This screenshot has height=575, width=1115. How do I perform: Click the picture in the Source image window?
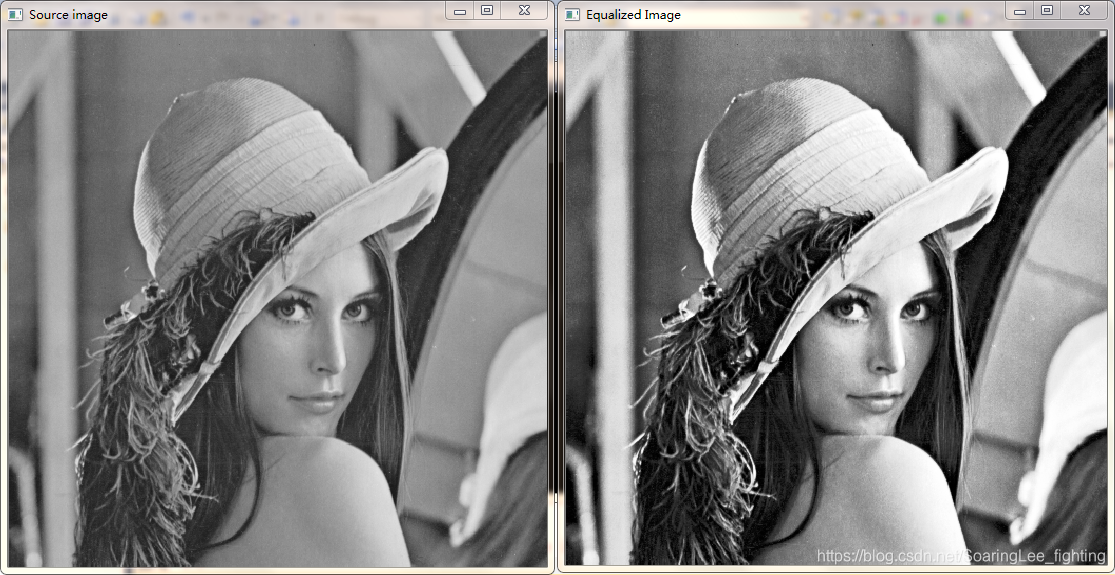[277, 299]
